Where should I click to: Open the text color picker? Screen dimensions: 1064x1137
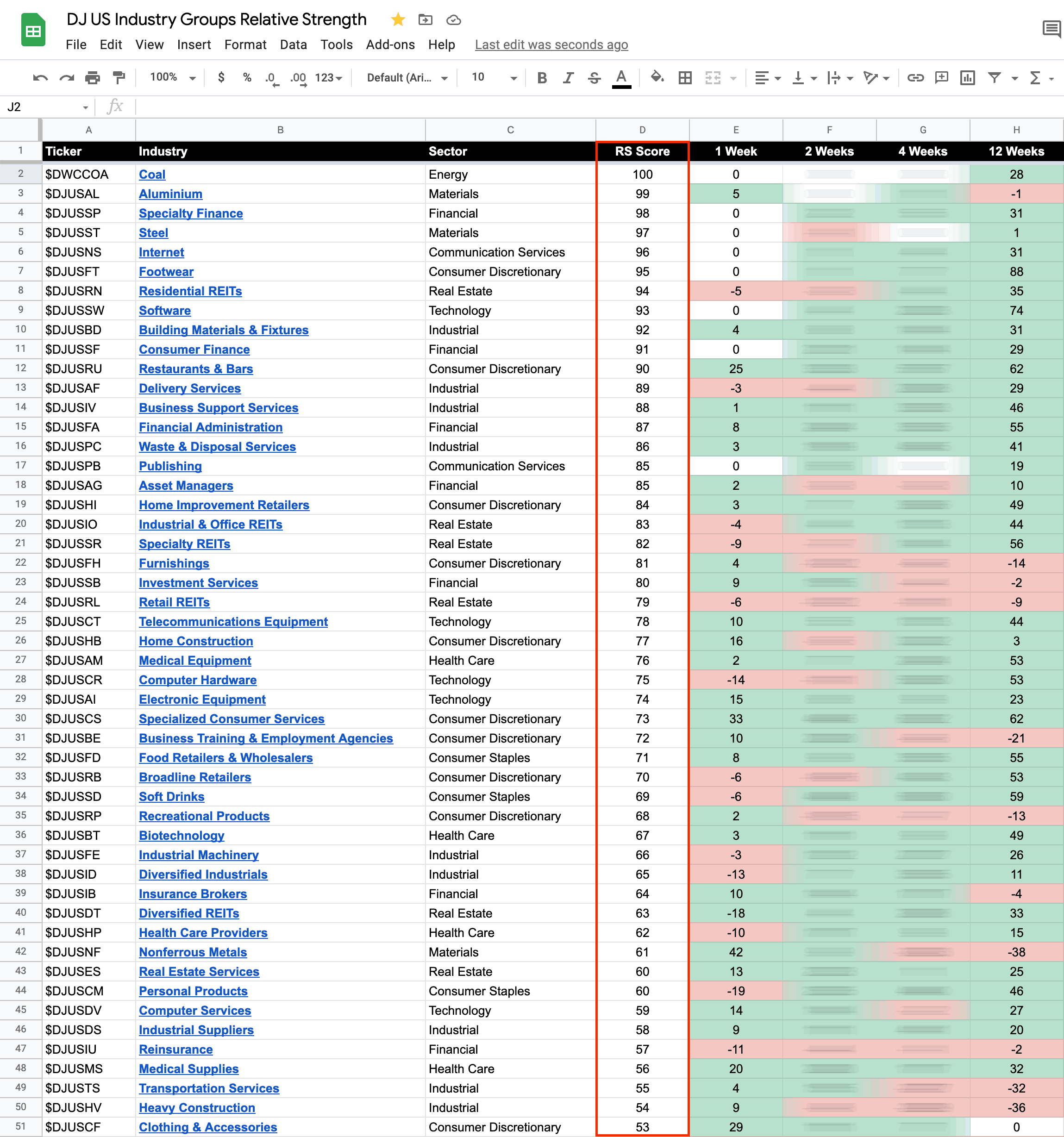pyautogui.click(x=621, y=78)
